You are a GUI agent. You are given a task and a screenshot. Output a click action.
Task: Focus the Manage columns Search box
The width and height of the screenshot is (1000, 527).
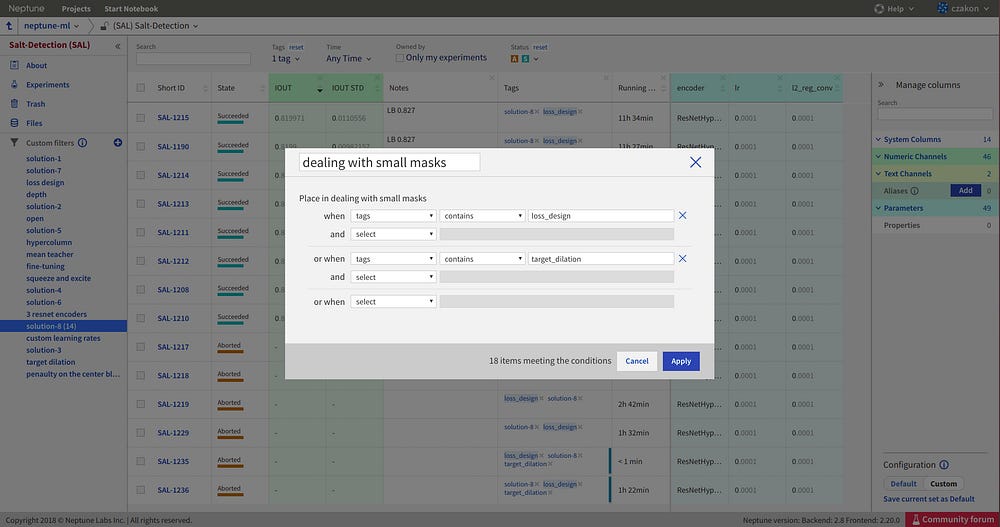(935, 114)
